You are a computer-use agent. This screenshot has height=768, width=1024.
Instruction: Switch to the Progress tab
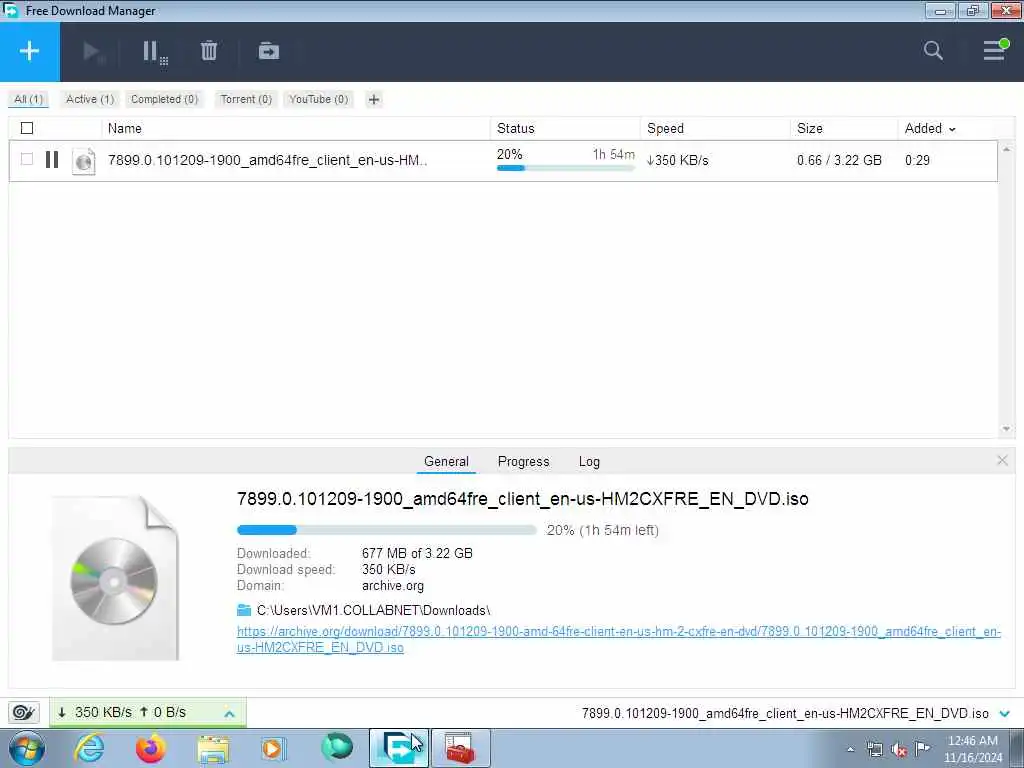523,461
